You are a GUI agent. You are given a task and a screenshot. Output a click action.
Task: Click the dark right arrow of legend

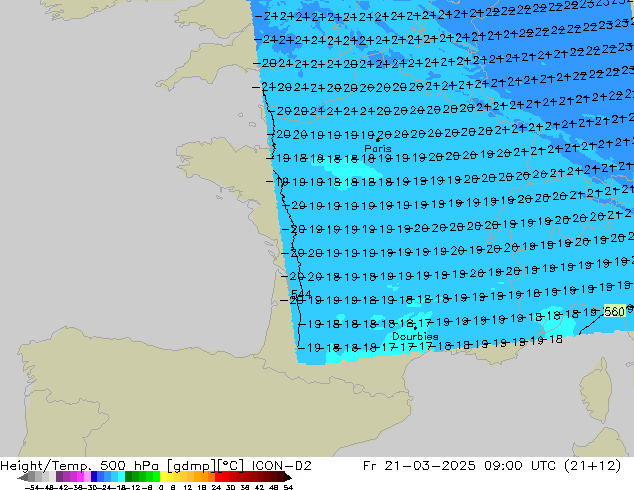[x=288, y=477]
